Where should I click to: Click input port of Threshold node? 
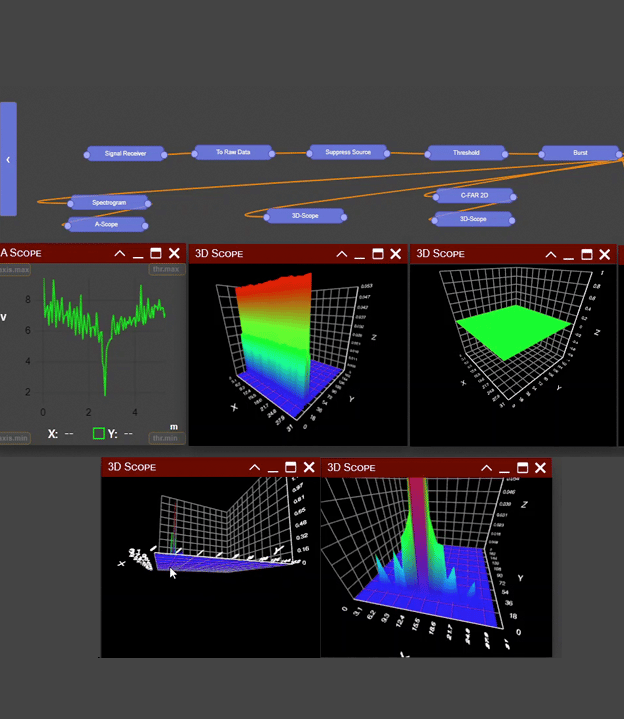click(x=428, y=155)
